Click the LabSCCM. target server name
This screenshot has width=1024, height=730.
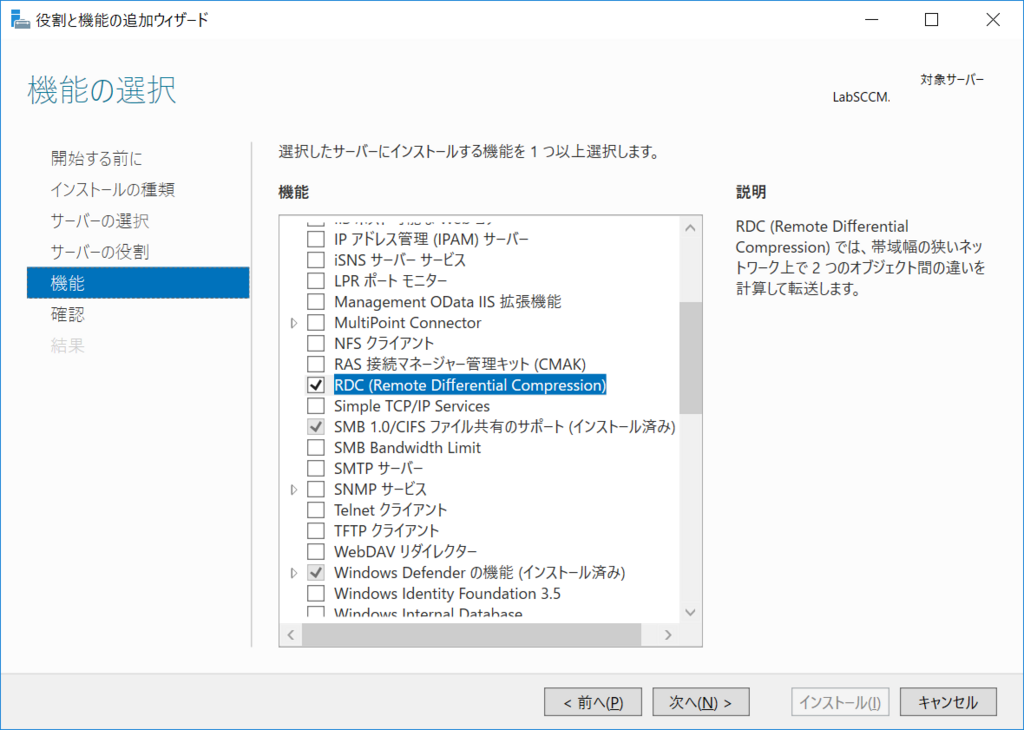(861, 97)
